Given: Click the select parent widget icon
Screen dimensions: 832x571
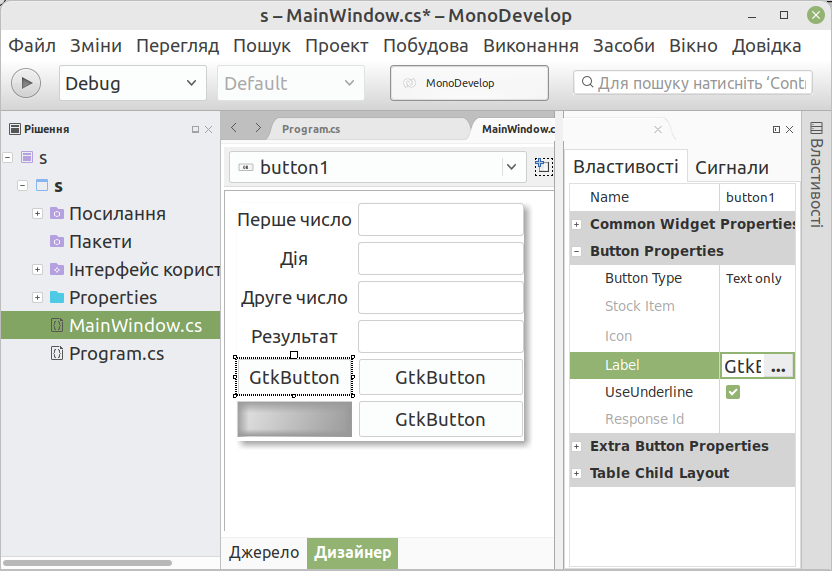Looking at the screenshot, I should point(543,167).
